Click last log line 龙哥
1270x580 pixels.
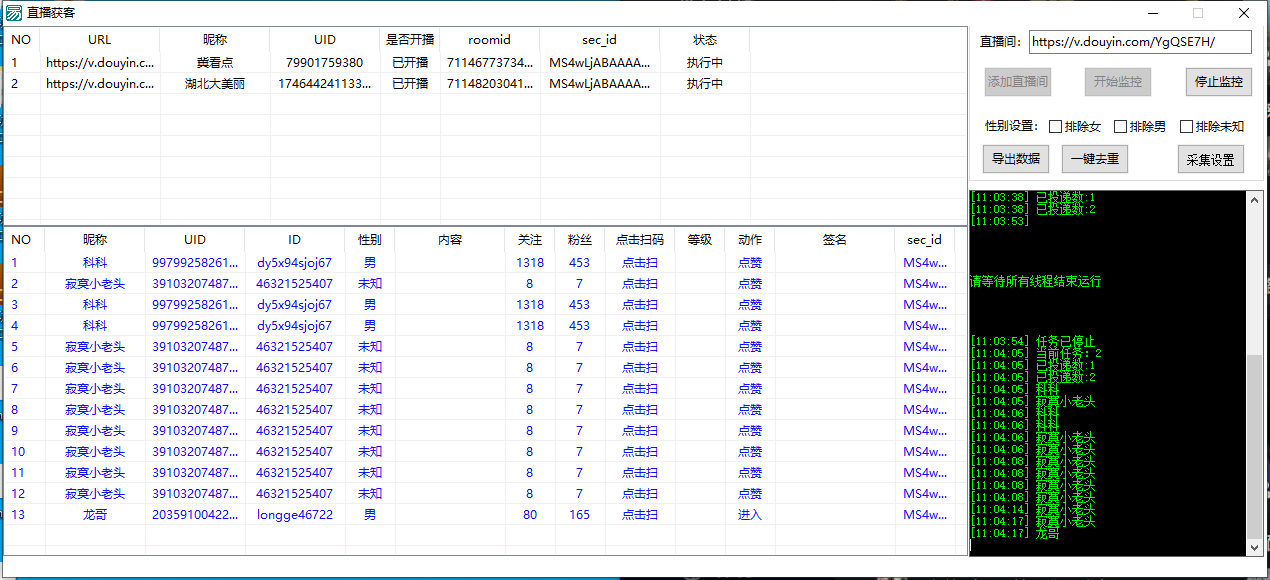[1047, 534]
